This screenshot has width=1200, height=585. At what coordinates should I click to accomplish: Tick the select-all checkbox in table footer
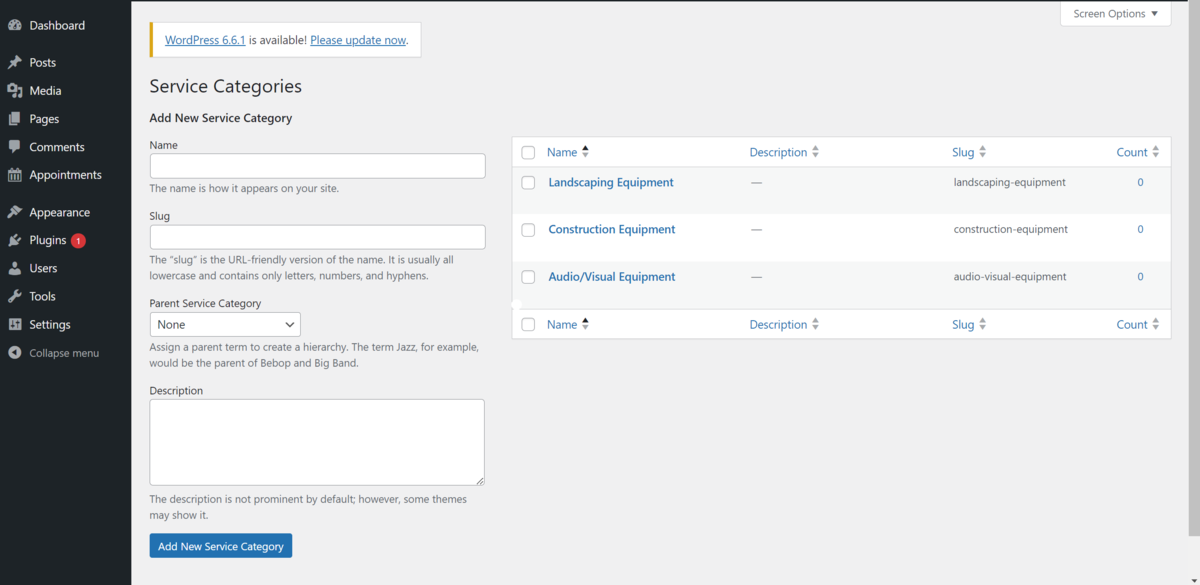point(528,325)
